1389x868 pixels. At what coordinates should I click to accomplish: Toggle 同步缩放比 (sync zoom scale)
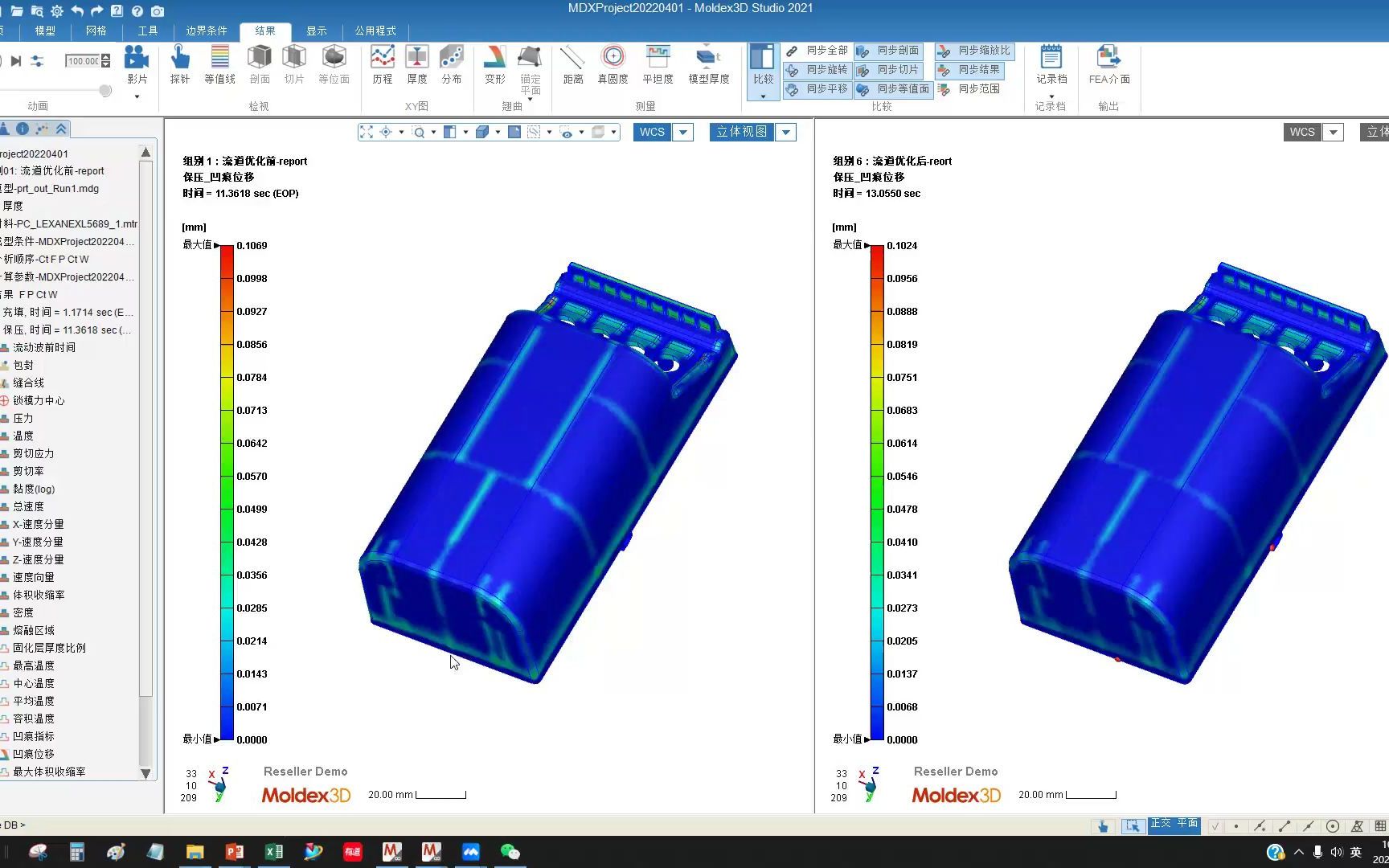coord(975,50)
